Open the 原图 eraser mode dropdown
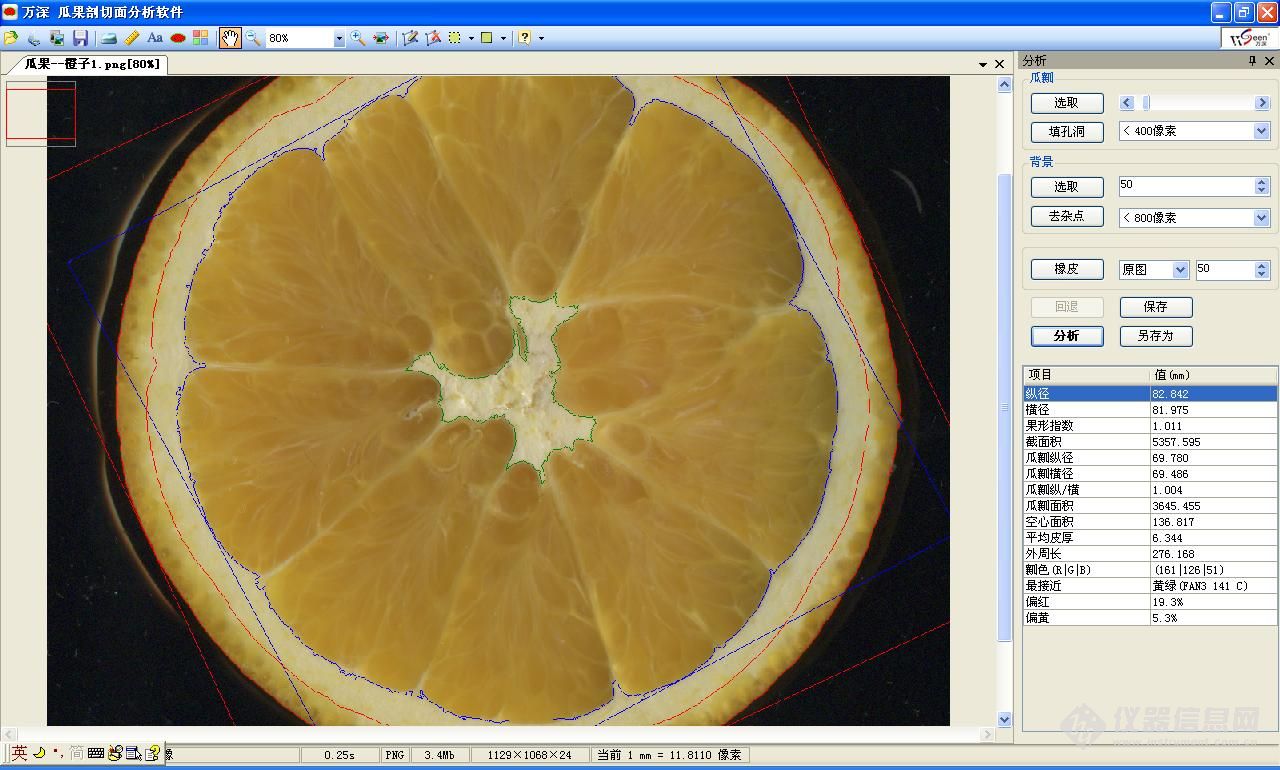 pos(1180,270)
